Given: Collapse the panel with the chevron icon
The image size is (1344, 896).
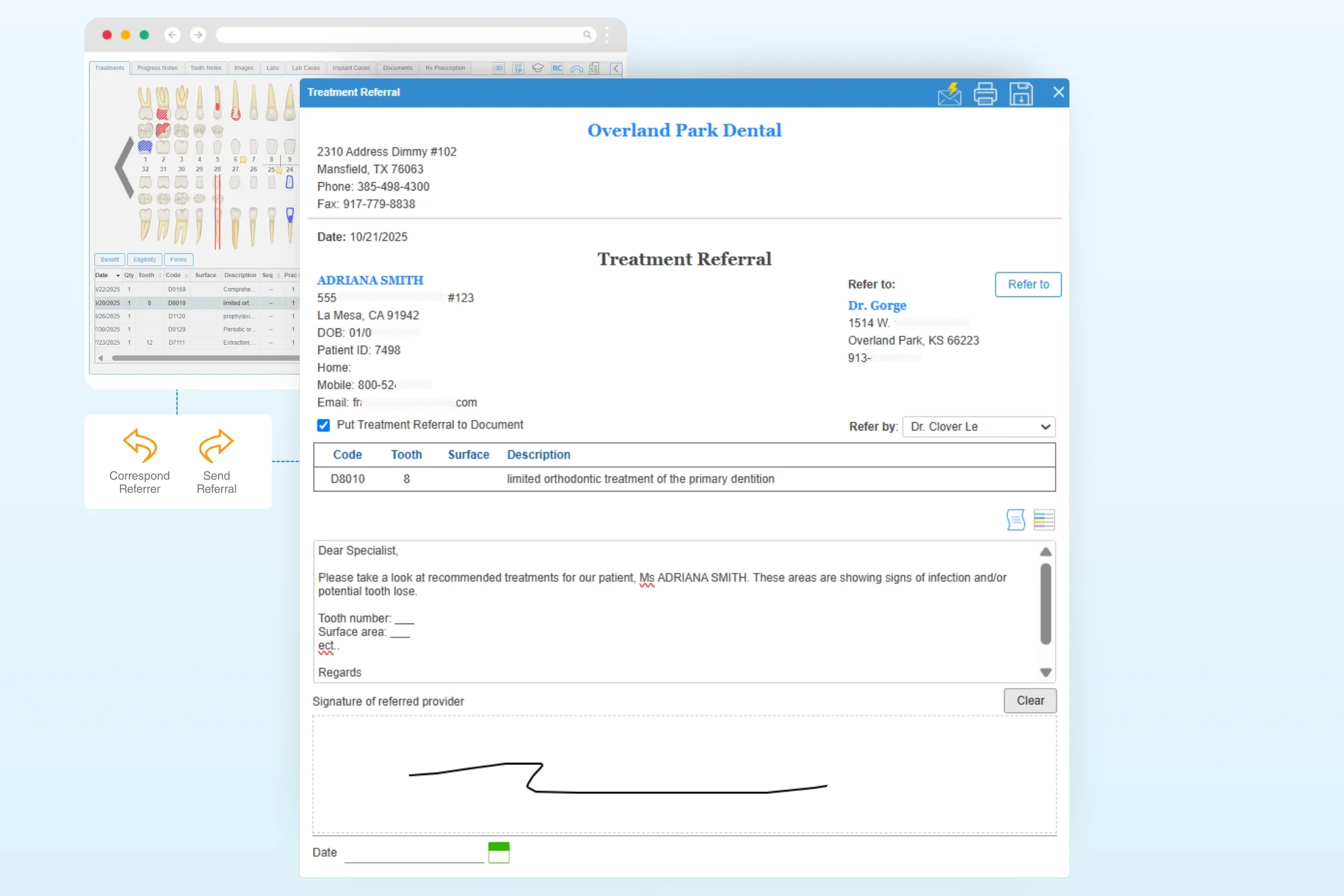Looking at the screenshot, I should 616,68.
